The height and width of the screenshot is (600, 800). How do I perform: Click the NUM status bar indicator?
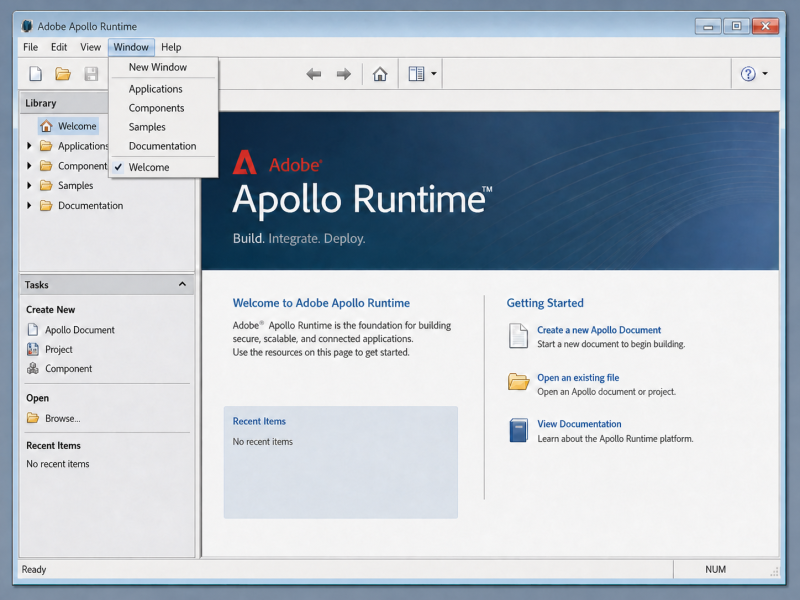click(715, 569)
